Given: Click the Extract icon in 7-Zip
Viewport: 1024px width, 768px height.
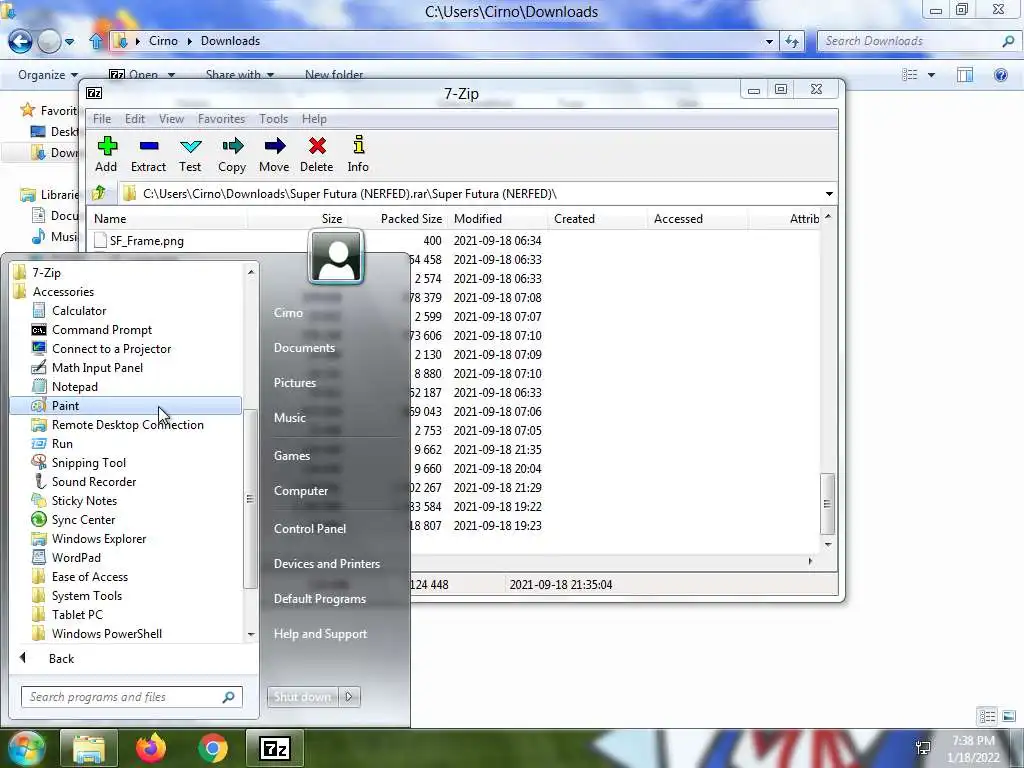Looking at the screenshot, I should (x=148, y=154).
